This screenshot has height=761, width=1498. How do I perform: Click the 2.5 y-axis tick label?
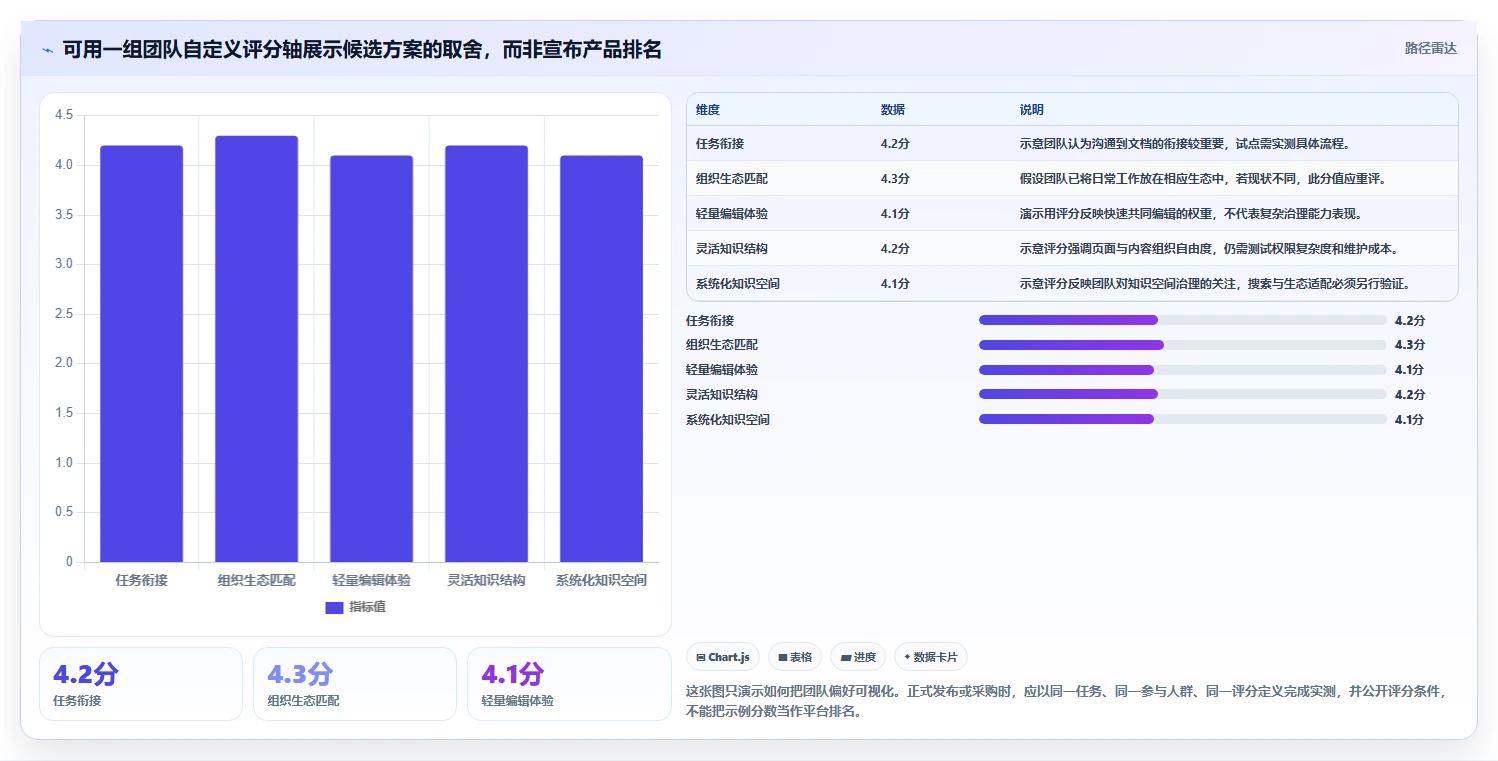coord(64,314)
